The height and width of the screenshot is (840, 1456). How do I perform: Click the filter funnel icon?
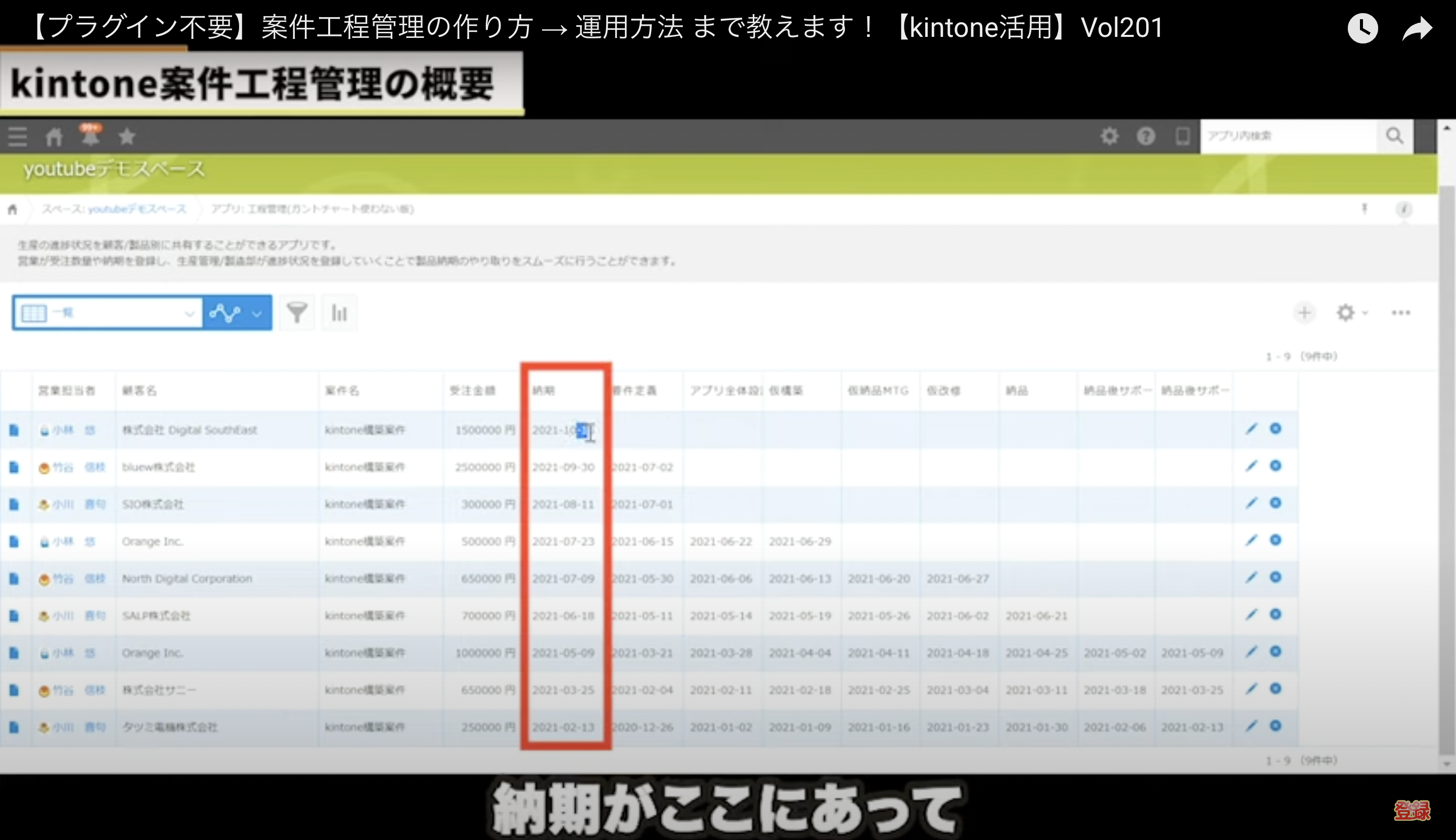(297, 313)
